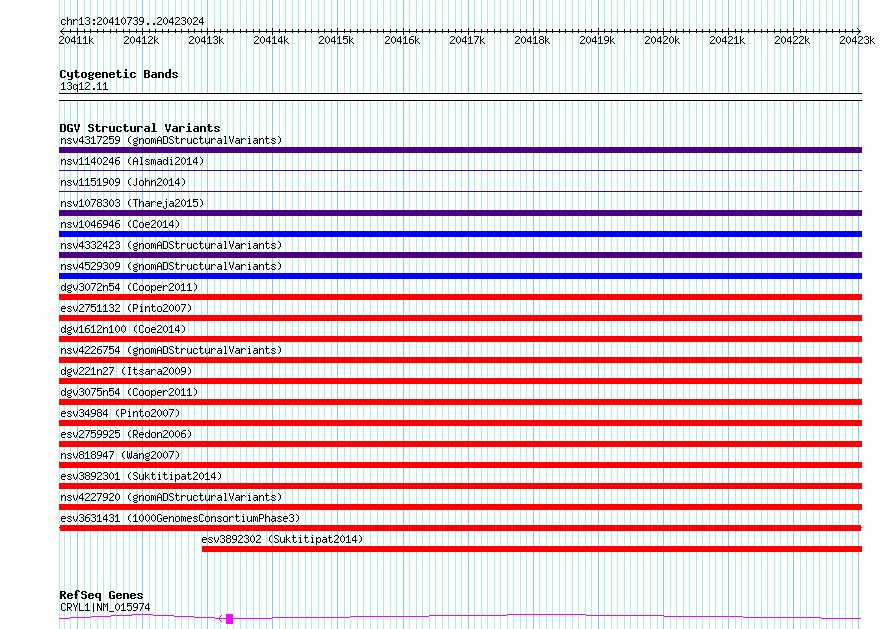Select the nsv4332423 gnomAD variant label
Viewport: 890px width, 629px height.
[x=171, y=245]
